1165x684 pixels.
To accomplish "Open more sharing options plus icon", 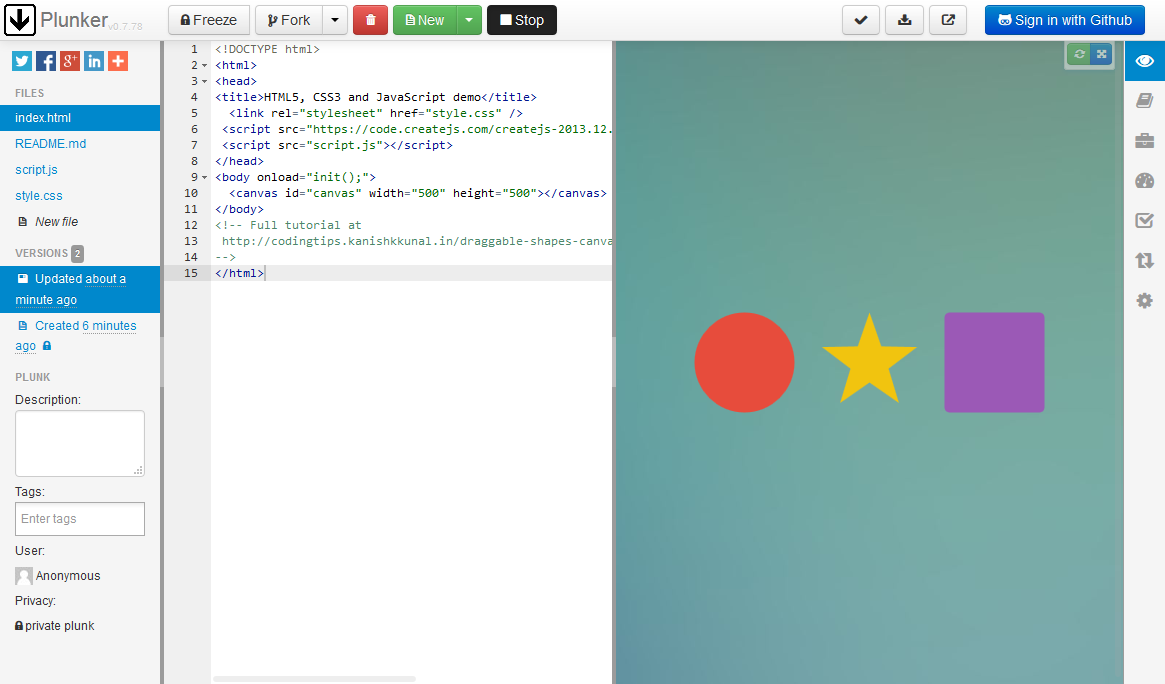I will [x=117, y=61].
